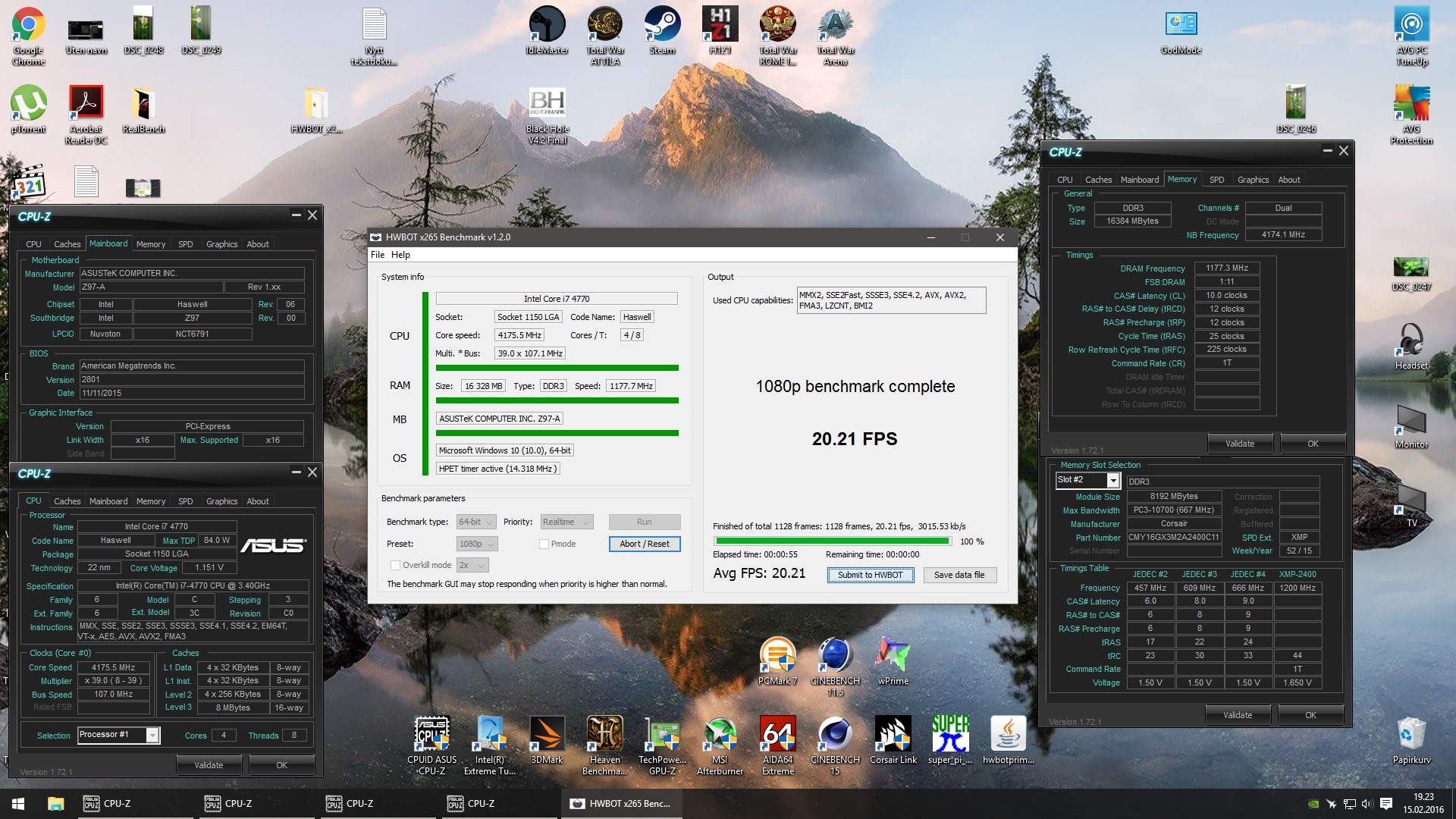Click the benchmark progress bar at 100 %
The width and height of the screenshot is (1456, 819).
[832, 541]
